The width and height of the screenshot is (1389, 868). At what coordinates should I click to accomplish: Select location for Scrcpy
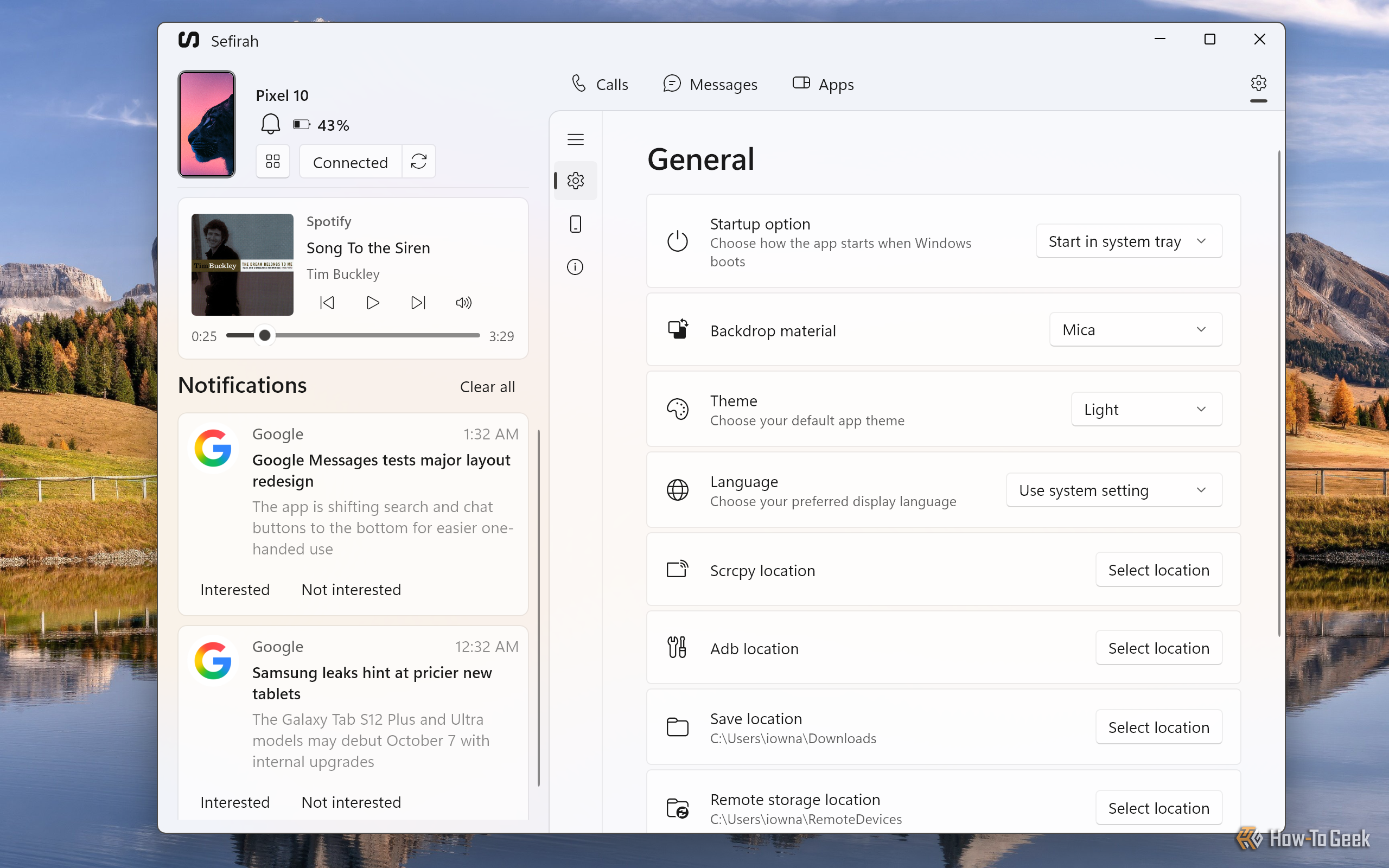[1158, 570]
